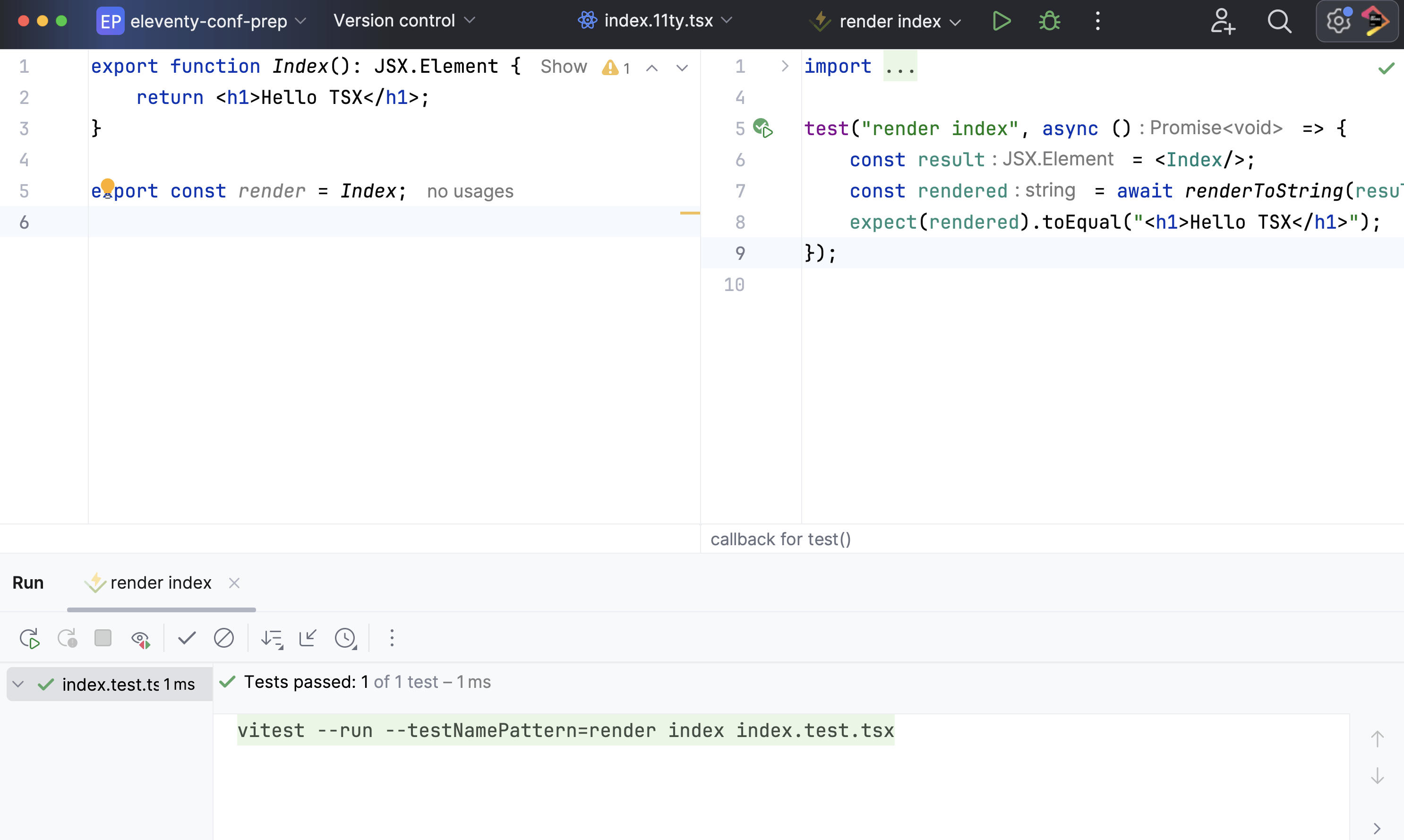Rerun the tests in Run panel
This screenshot has width=1404, height=840.
[x=29, y=638]
